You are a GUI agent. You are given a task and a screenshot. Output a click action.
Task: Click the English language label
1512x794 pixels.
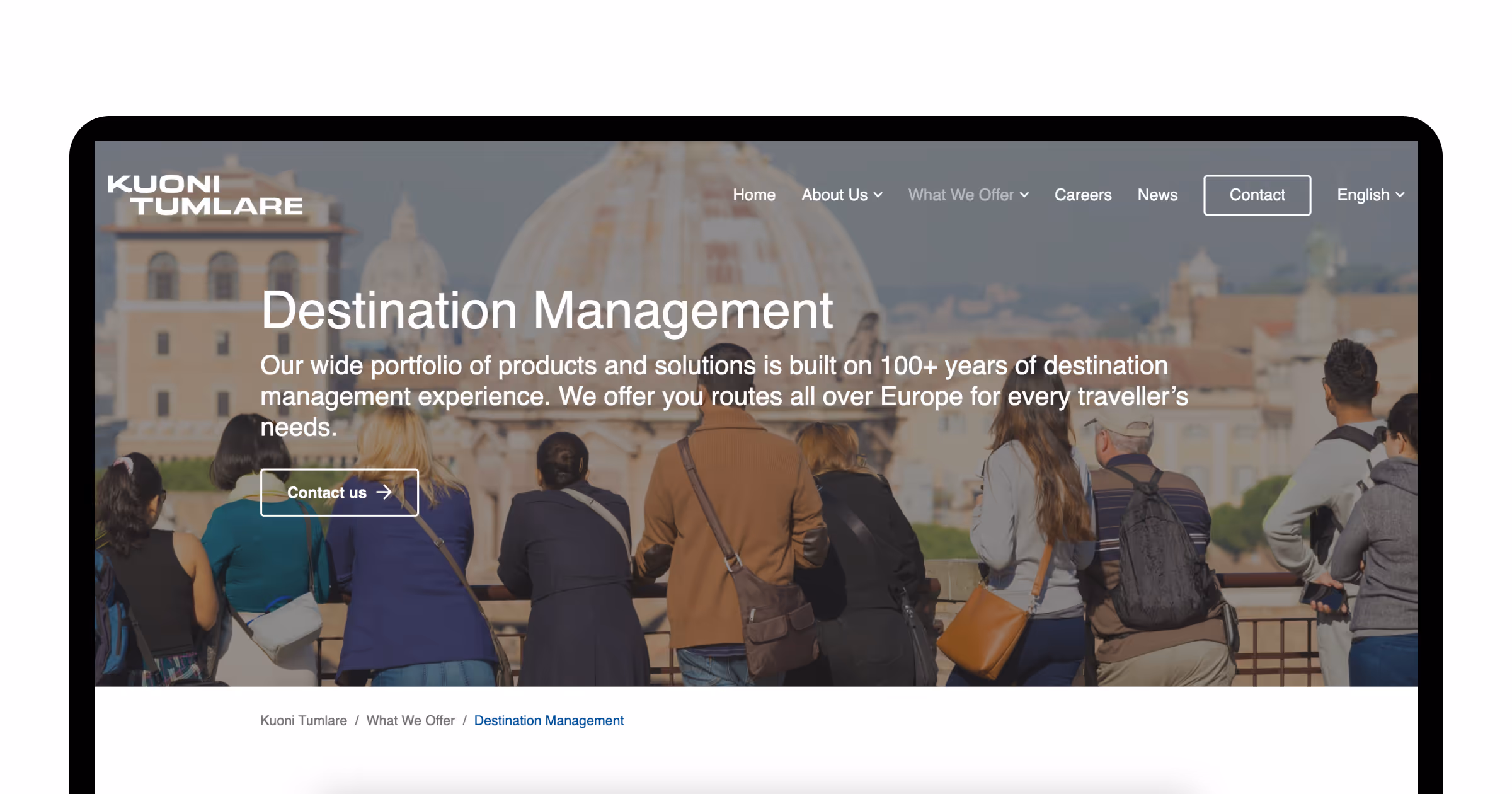tap(1363, 195)
